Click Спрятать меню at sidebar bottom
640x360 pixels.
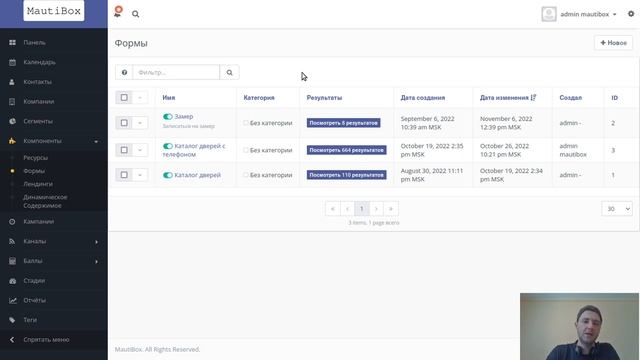[x=46, y=340]
